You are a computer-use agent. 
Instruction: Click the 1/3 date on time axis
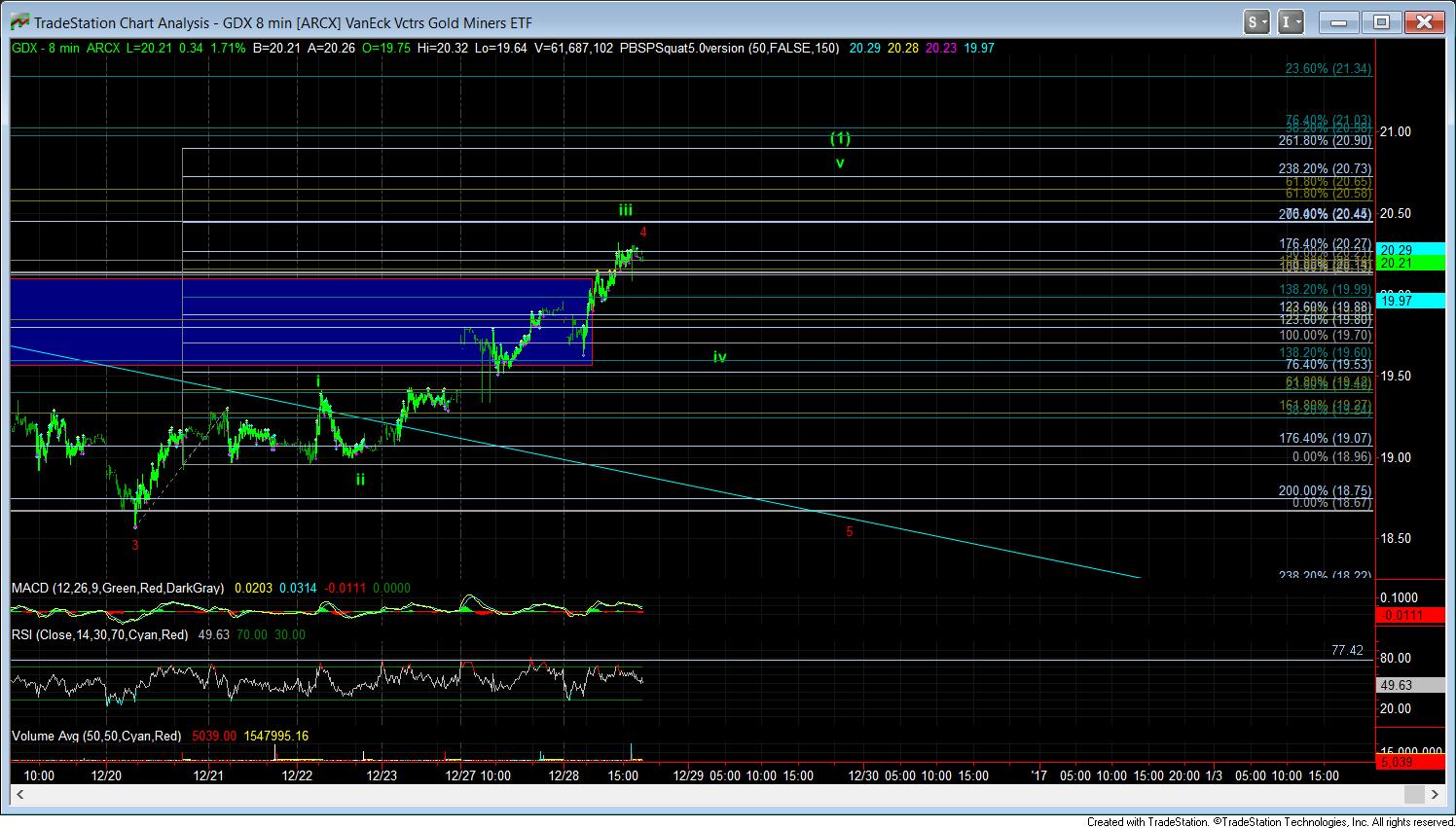pos(1214,775)
